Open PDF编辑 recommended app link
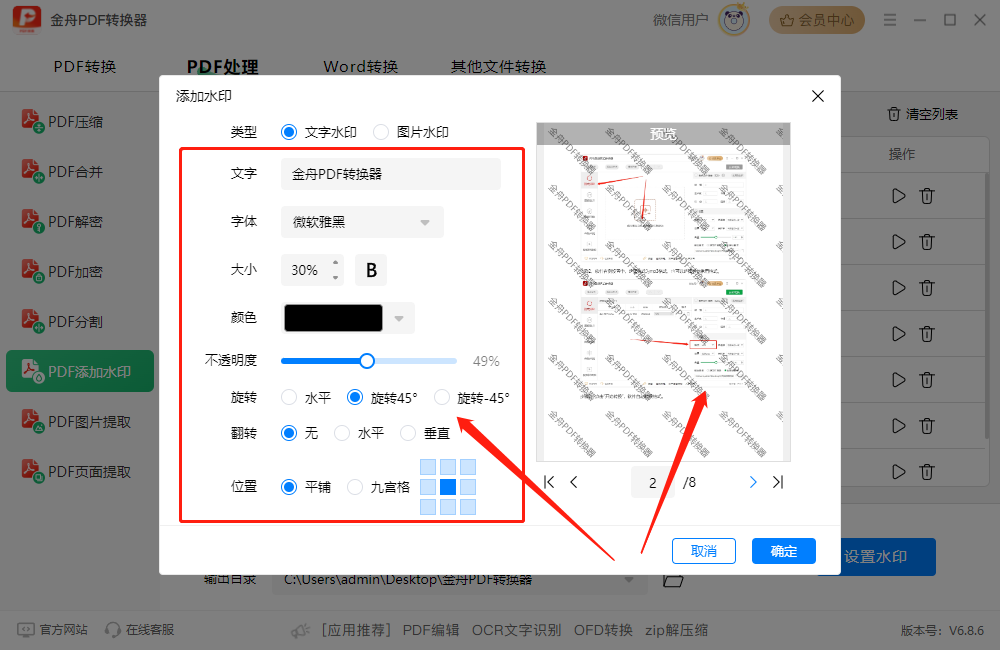The width and height of the screenshot is (1000, 650). [430, 630]
